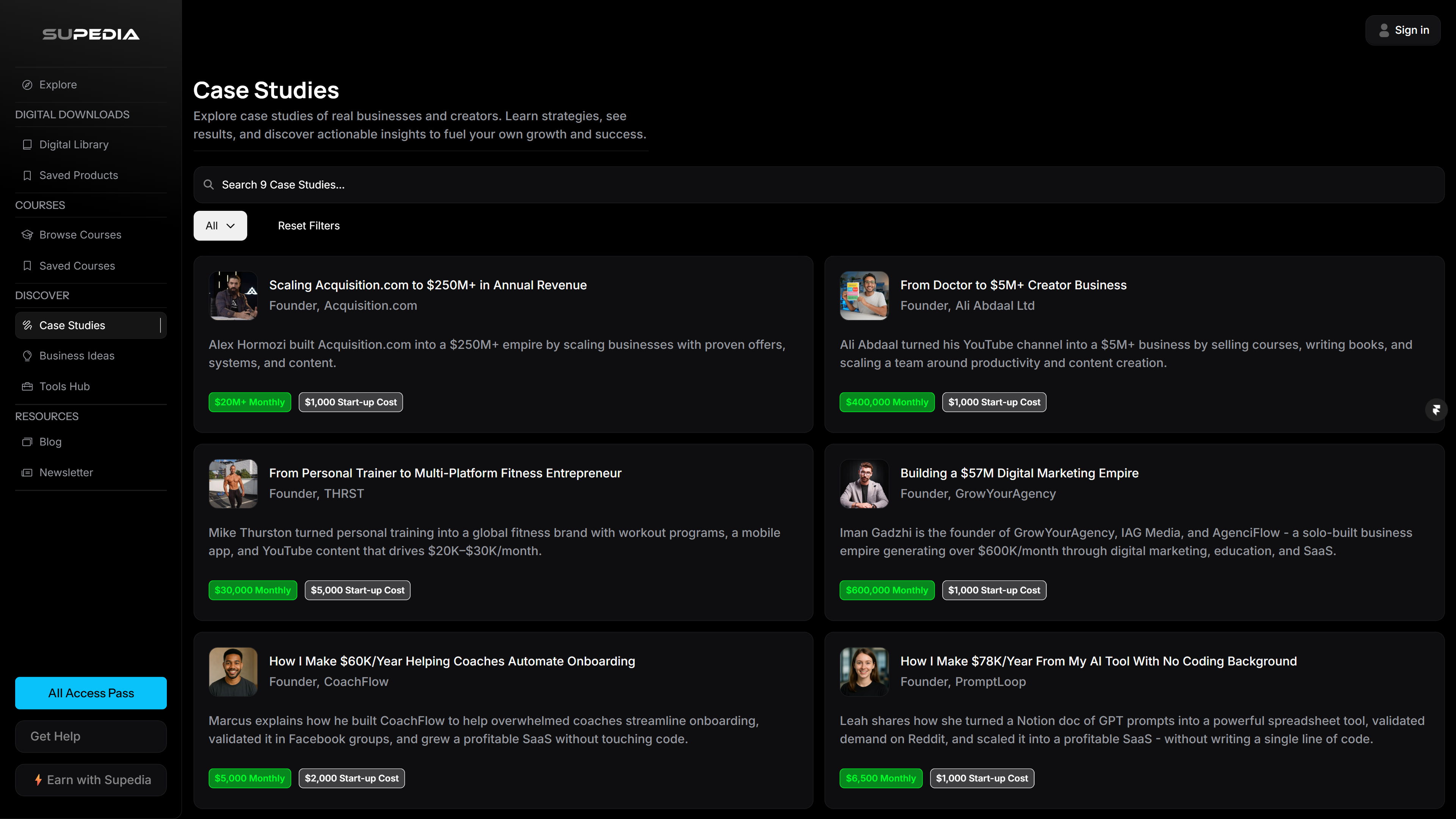
Task: Click the $6,500 Monthly tag
Action: pos(880,778)
